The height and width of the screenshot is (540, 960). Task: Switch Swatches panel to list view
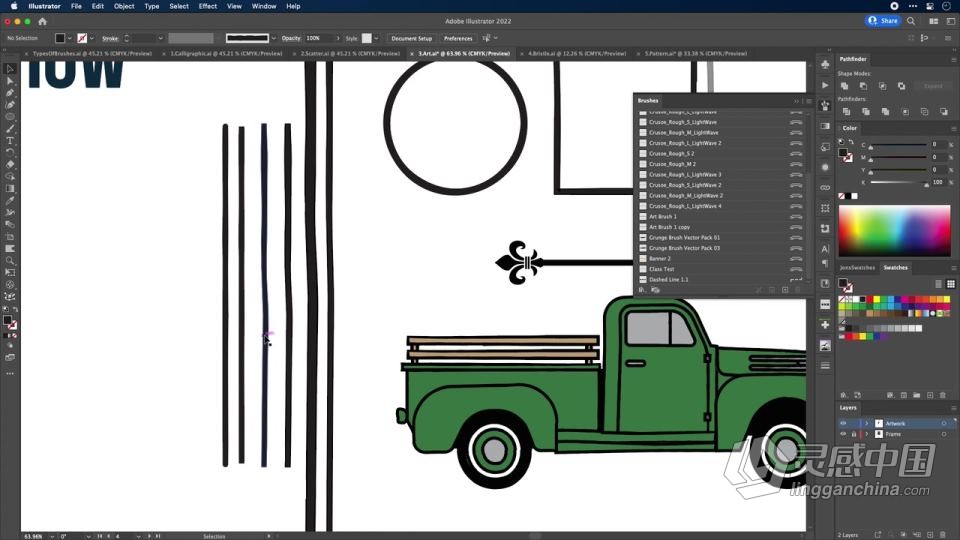(x=938, y=284)
